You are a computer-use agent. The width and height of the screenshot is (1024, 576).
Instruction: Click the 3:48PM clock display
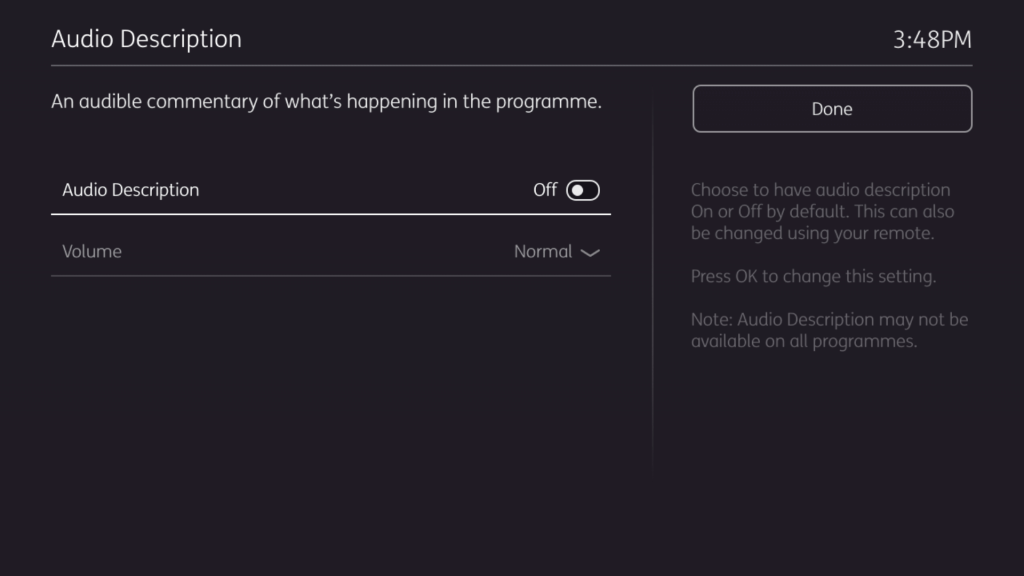[x=932, y=40]
